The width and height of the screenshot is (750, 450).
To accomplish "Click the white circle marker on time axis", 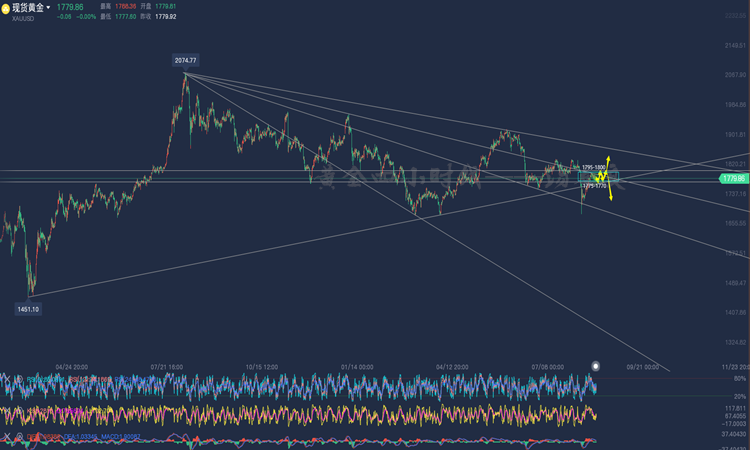I will point(596,366).
